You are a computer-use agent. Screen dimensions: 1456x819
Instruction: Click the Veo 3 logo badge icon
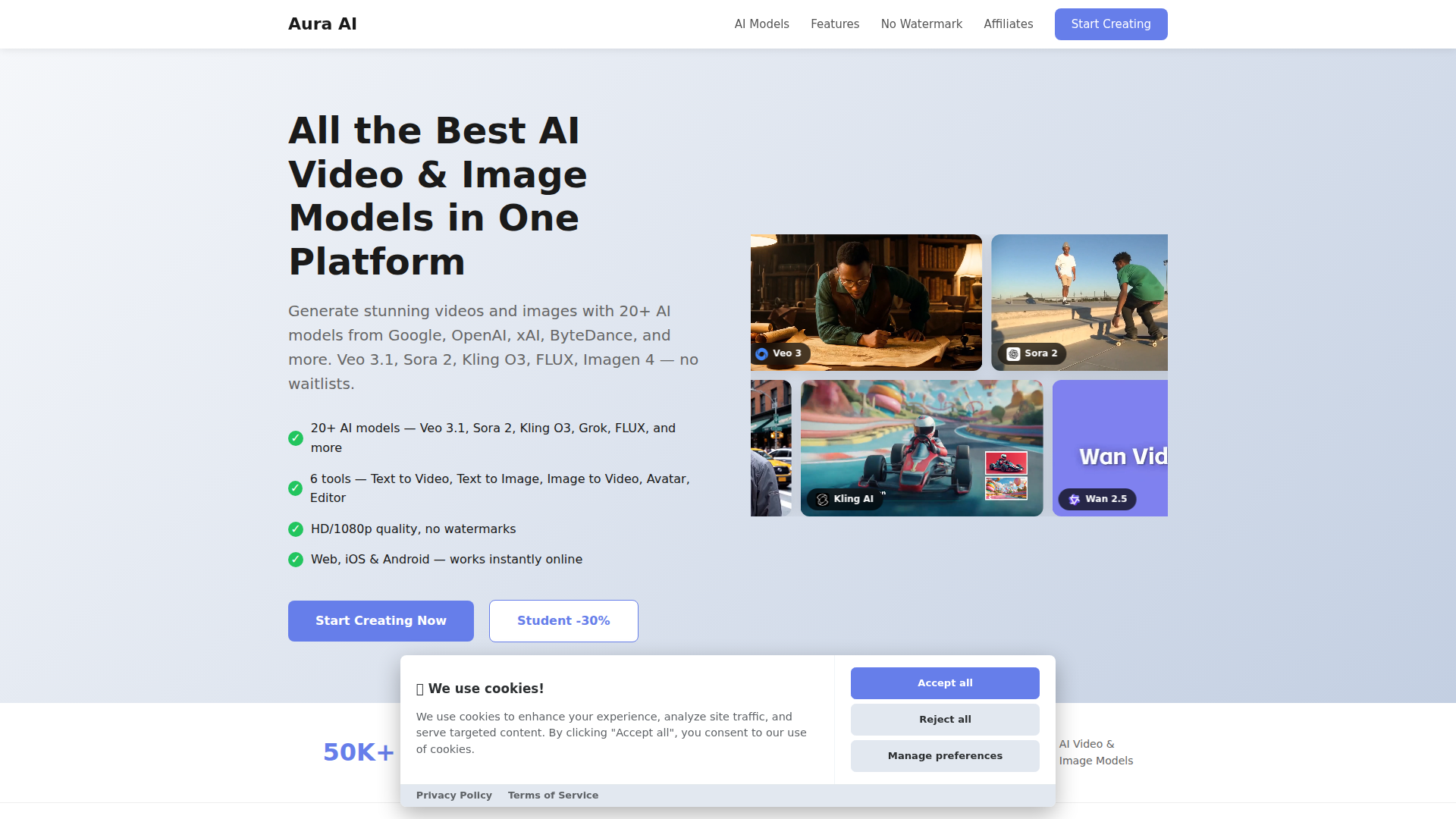click(x=761, y=354)
